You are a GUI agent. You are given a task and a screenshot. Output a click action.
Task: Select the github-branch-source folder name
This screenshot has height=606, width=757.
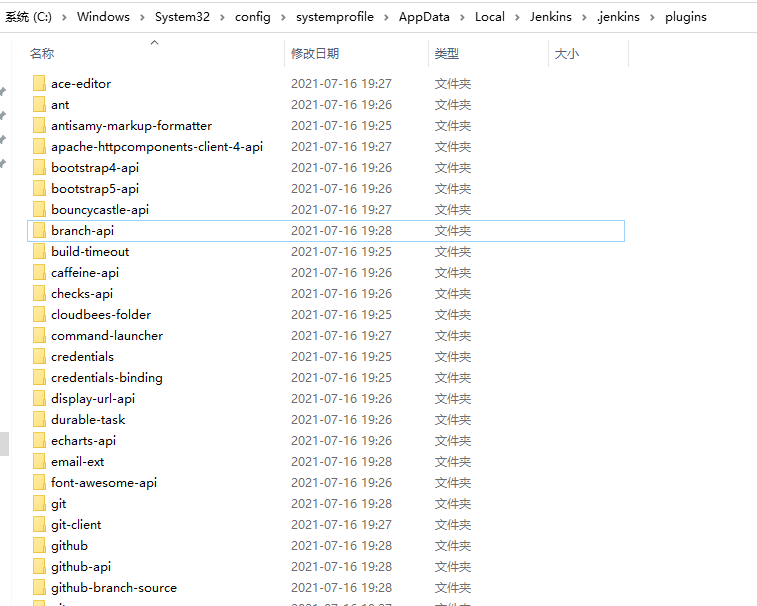[x=114, y=588]
